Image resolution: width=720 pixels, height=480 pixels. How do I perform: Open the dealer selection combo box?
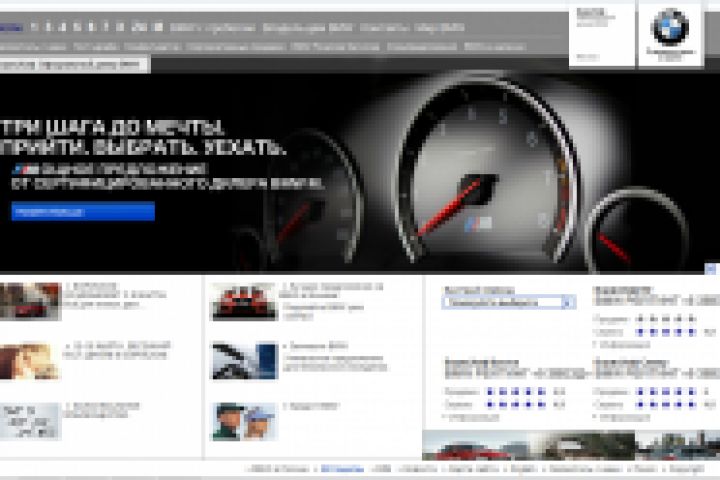509,303
